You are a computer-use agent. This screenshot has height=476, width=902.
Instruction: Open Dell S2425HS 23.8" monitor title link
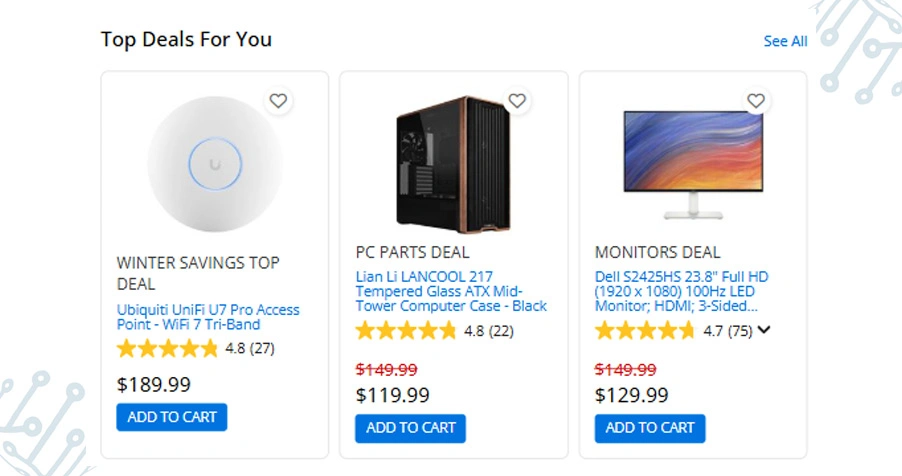point(682,291)
